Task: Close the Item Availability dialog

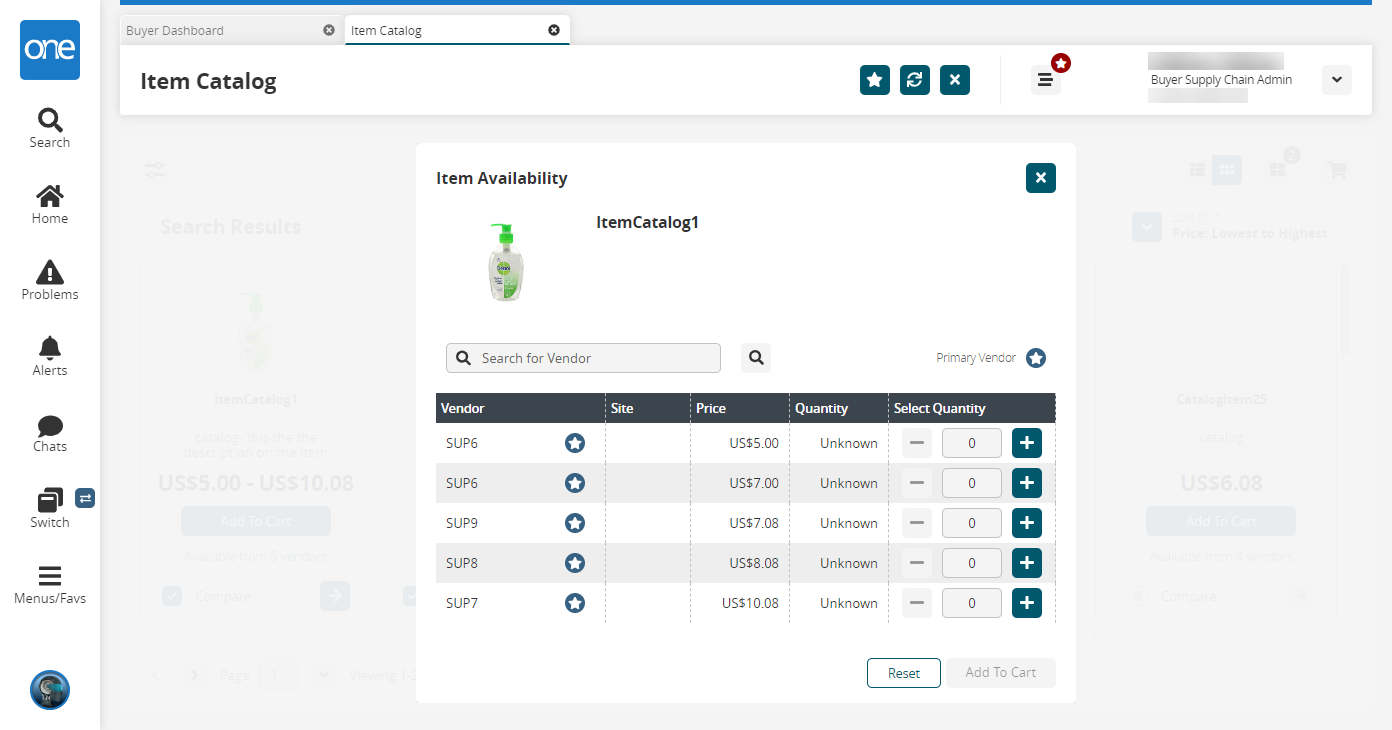Action: point(1041,178)
